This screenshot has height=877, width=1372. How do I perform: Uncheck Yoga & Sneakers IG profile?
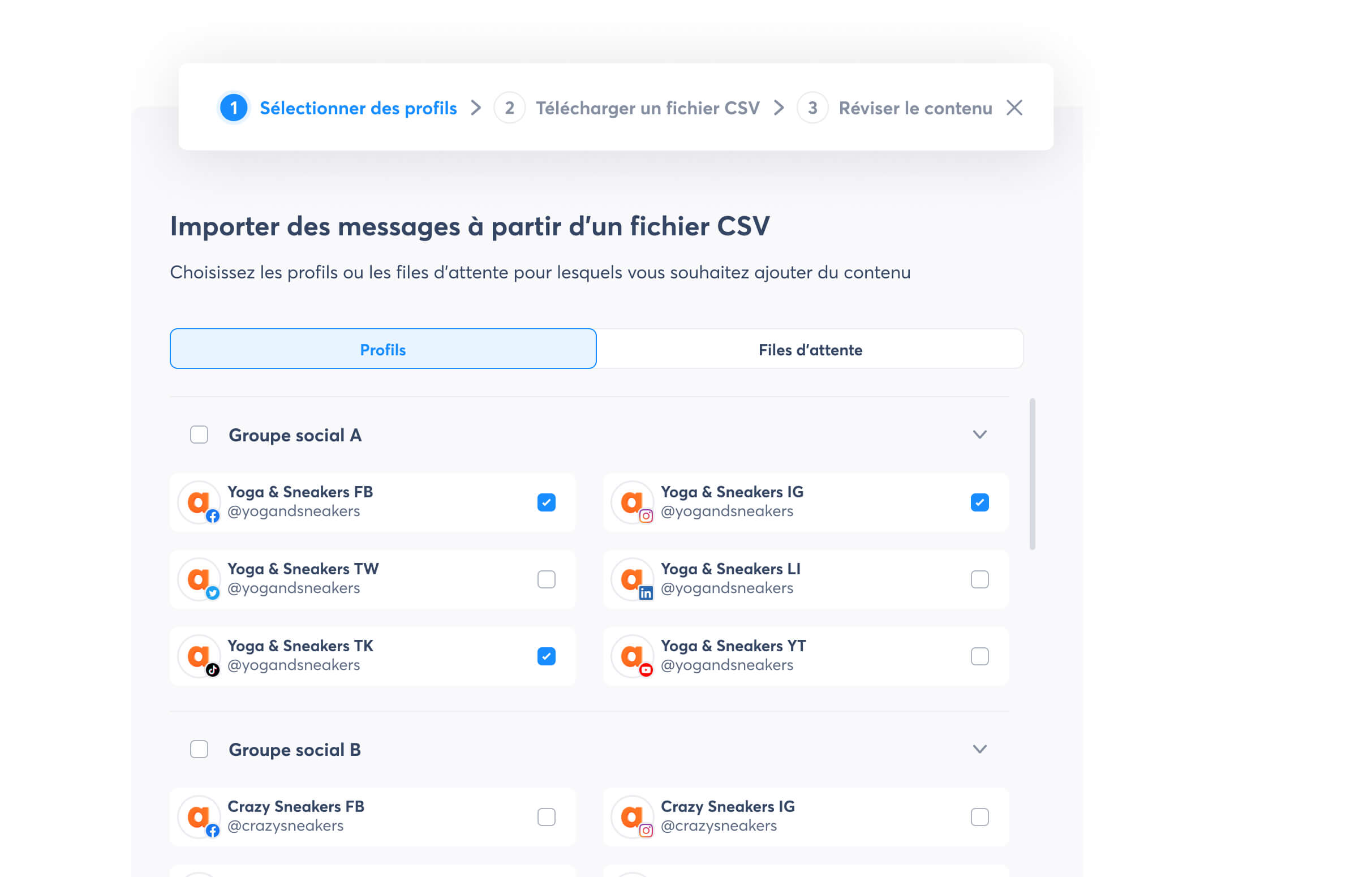(979, 502)
